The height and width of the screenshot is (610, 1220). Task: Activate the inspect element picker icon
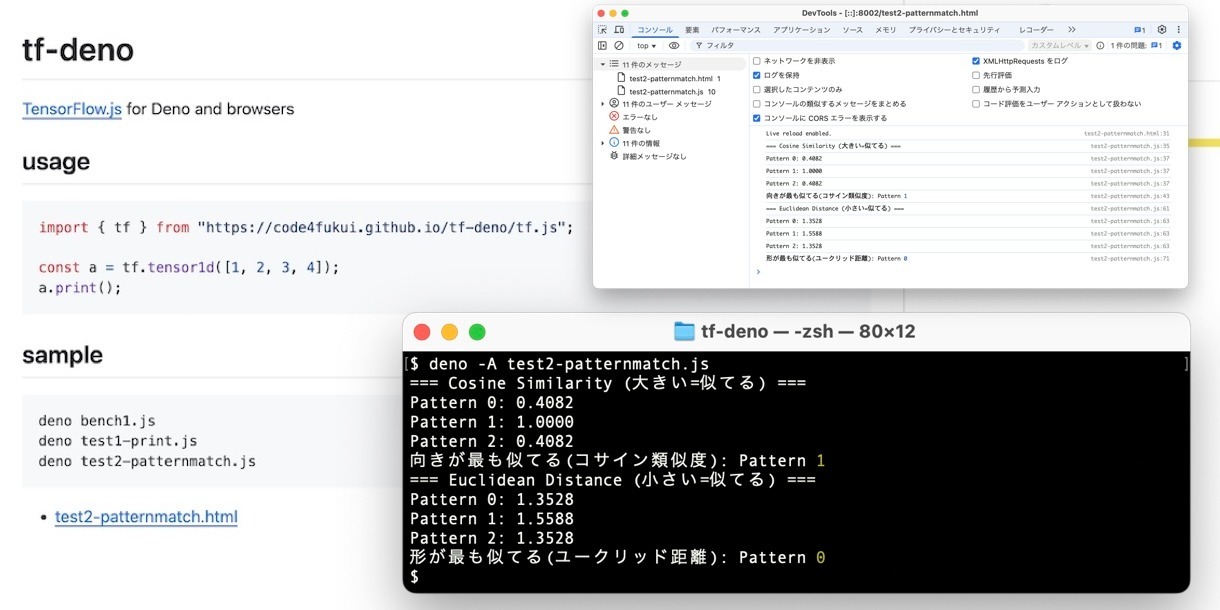(x=603, y=30)
